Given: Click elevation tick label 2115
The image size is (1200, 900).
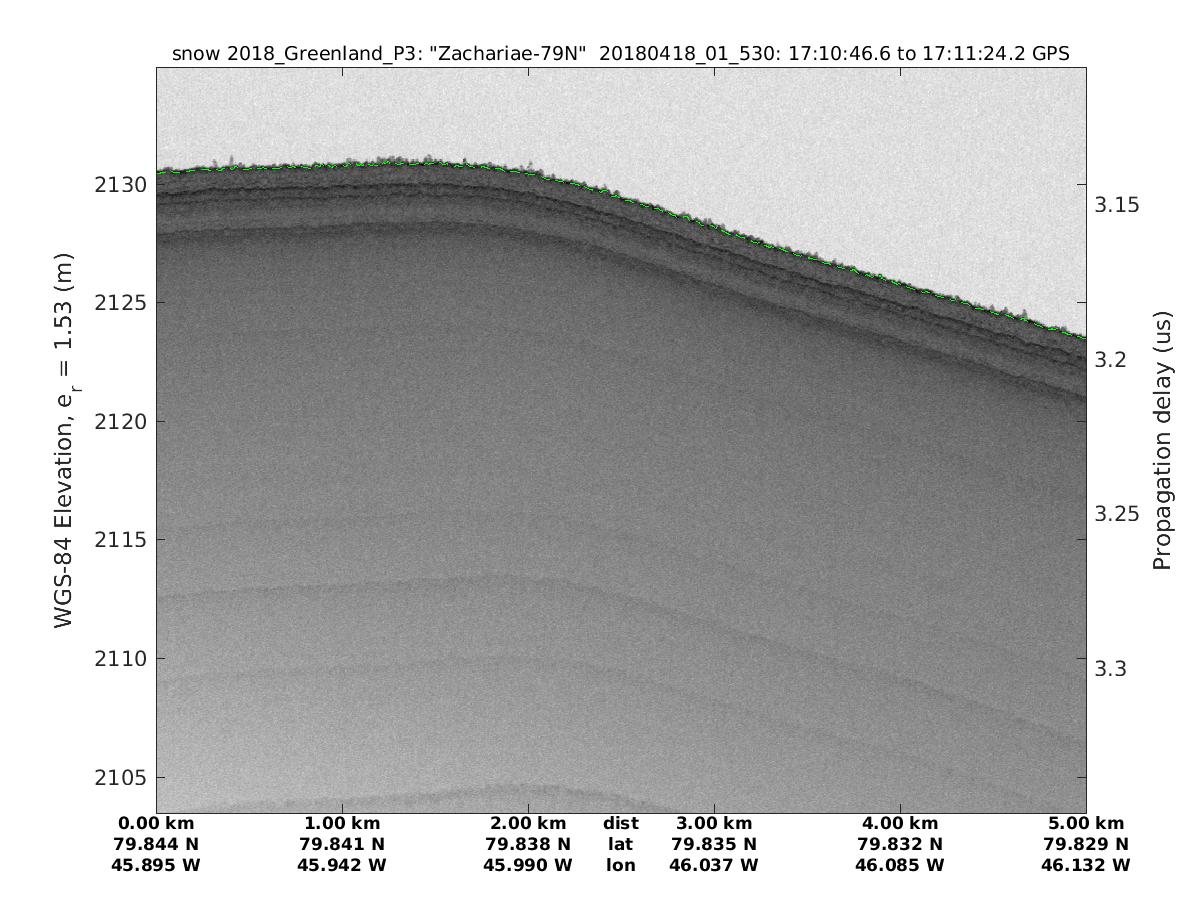Looking at the screenshot, I should tap(122, 540).
